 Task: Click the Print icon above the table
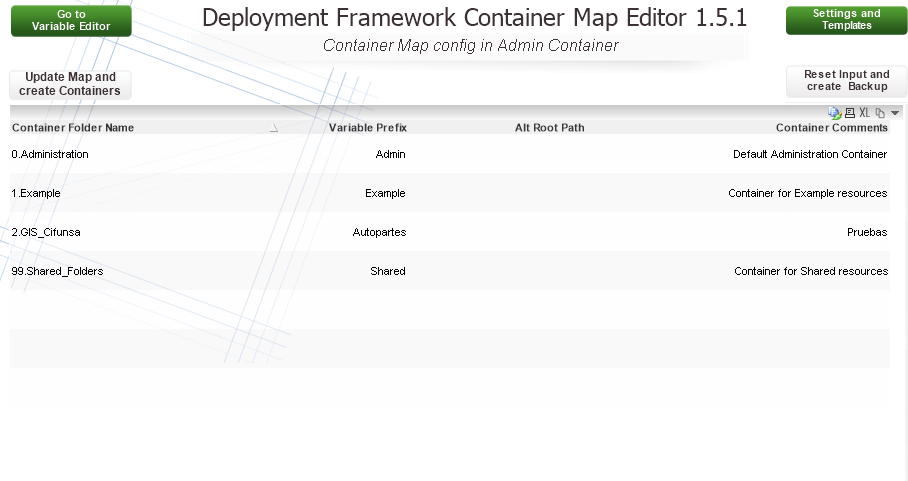point(850,113)
